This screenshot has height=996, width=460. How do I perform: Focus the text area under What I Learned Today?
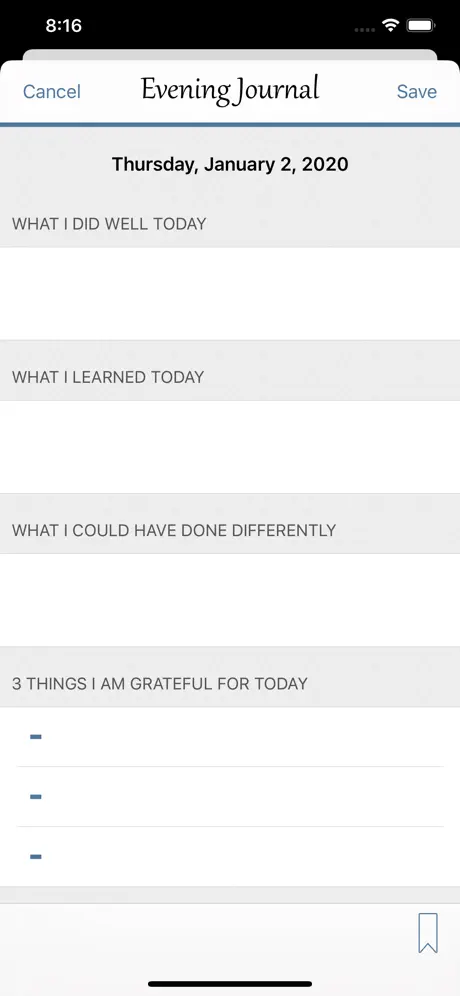(230, 447)
